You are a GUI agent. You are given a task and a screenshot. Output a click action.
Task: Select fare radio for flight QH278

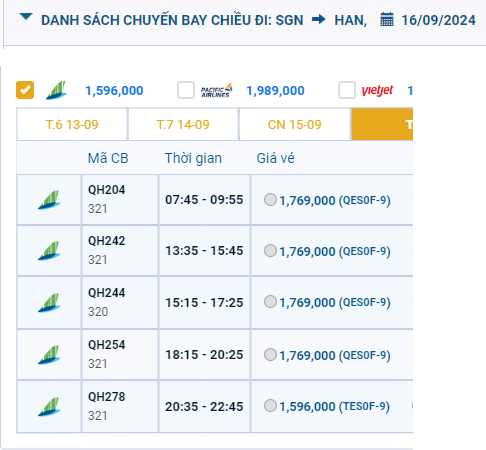(x=270, y=406)
